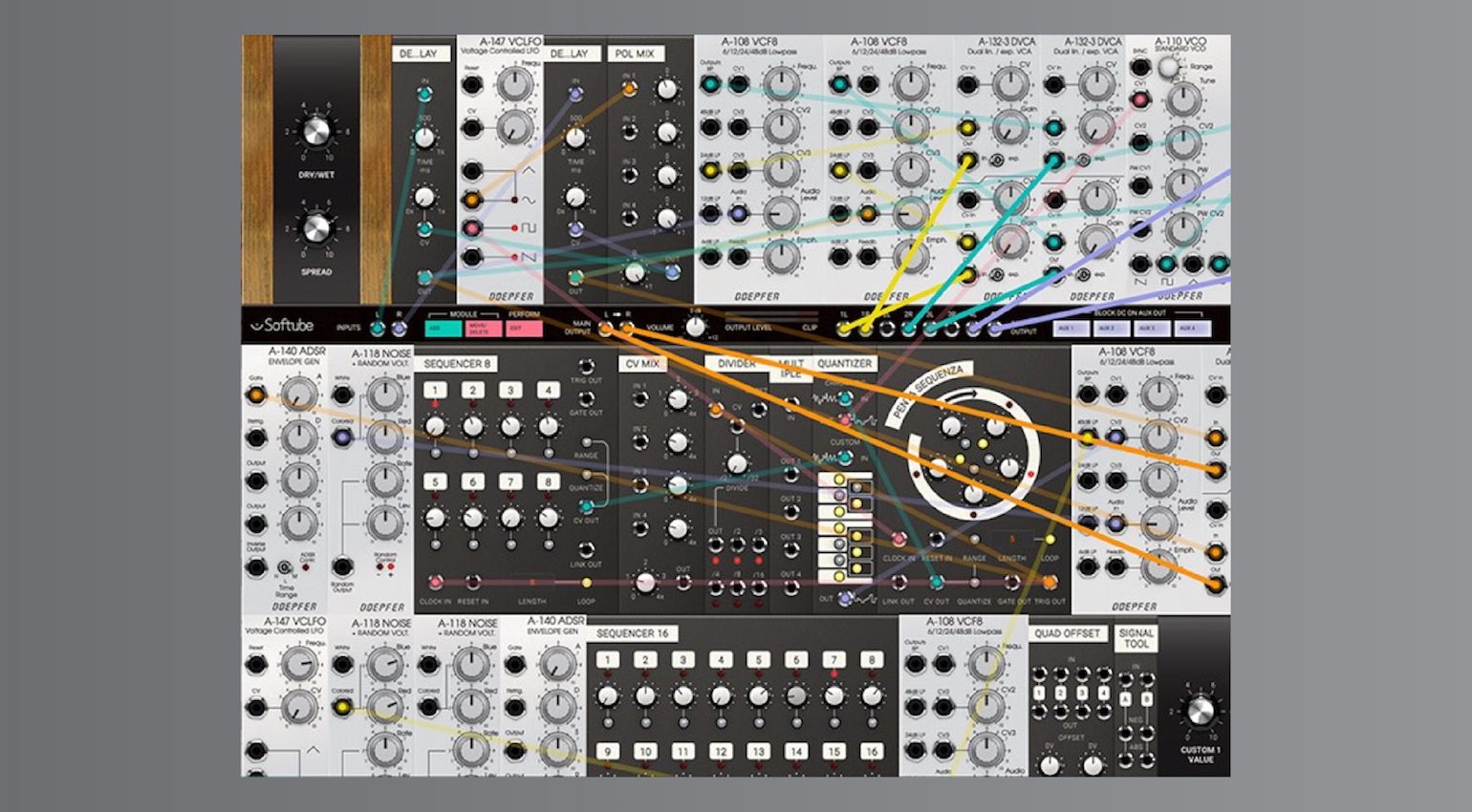Click the CV Out jack on Sequencer 8
Screen dimensions: 1472x812
coord(586,507)
